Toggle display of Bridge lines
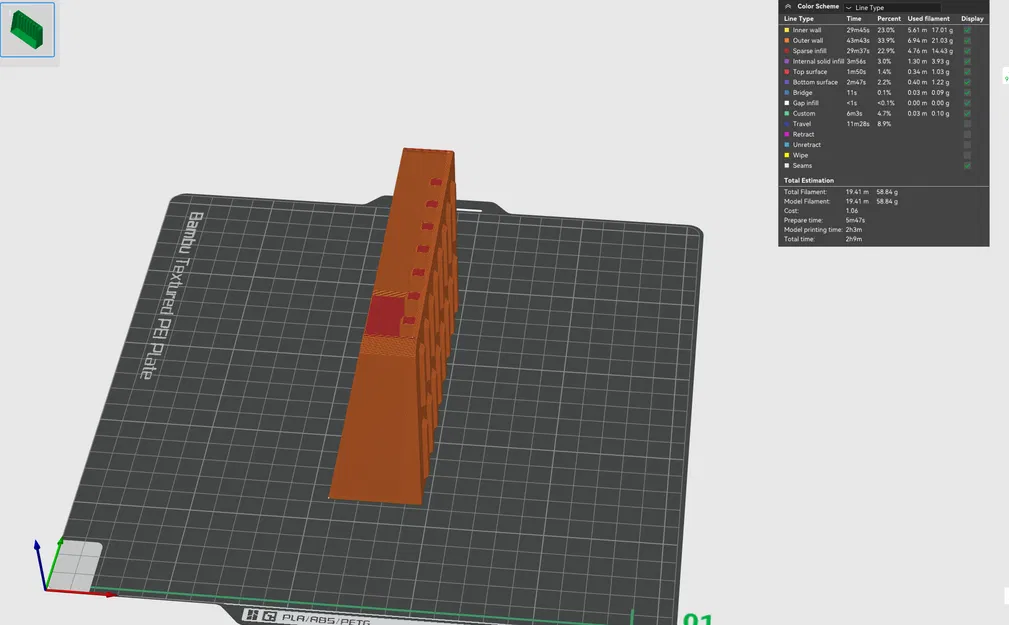Image resolution: width=1009 pixels, height=625 pixels. coord(967,93)
